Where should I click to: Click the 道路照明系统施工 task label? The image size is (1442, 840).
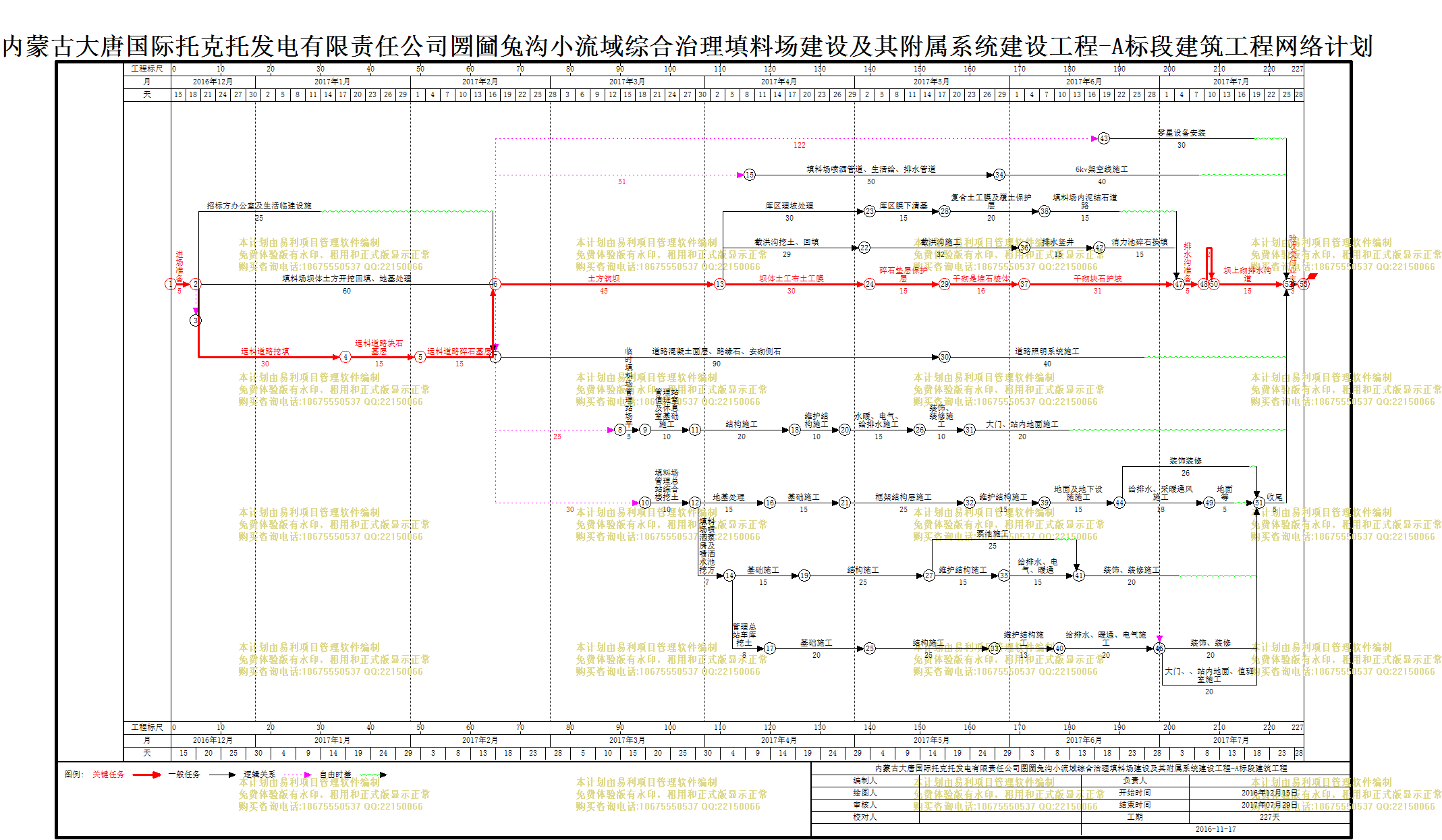1047,352
